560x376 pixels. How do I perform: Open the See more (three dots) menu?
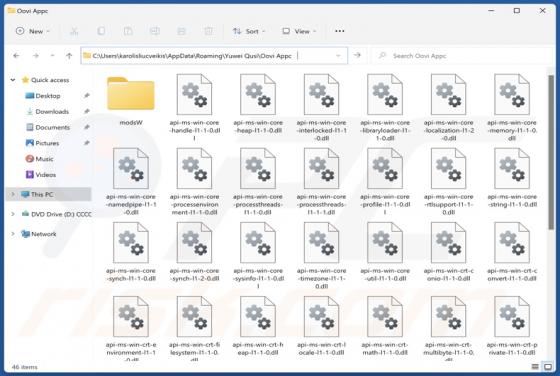coord(340,31)
